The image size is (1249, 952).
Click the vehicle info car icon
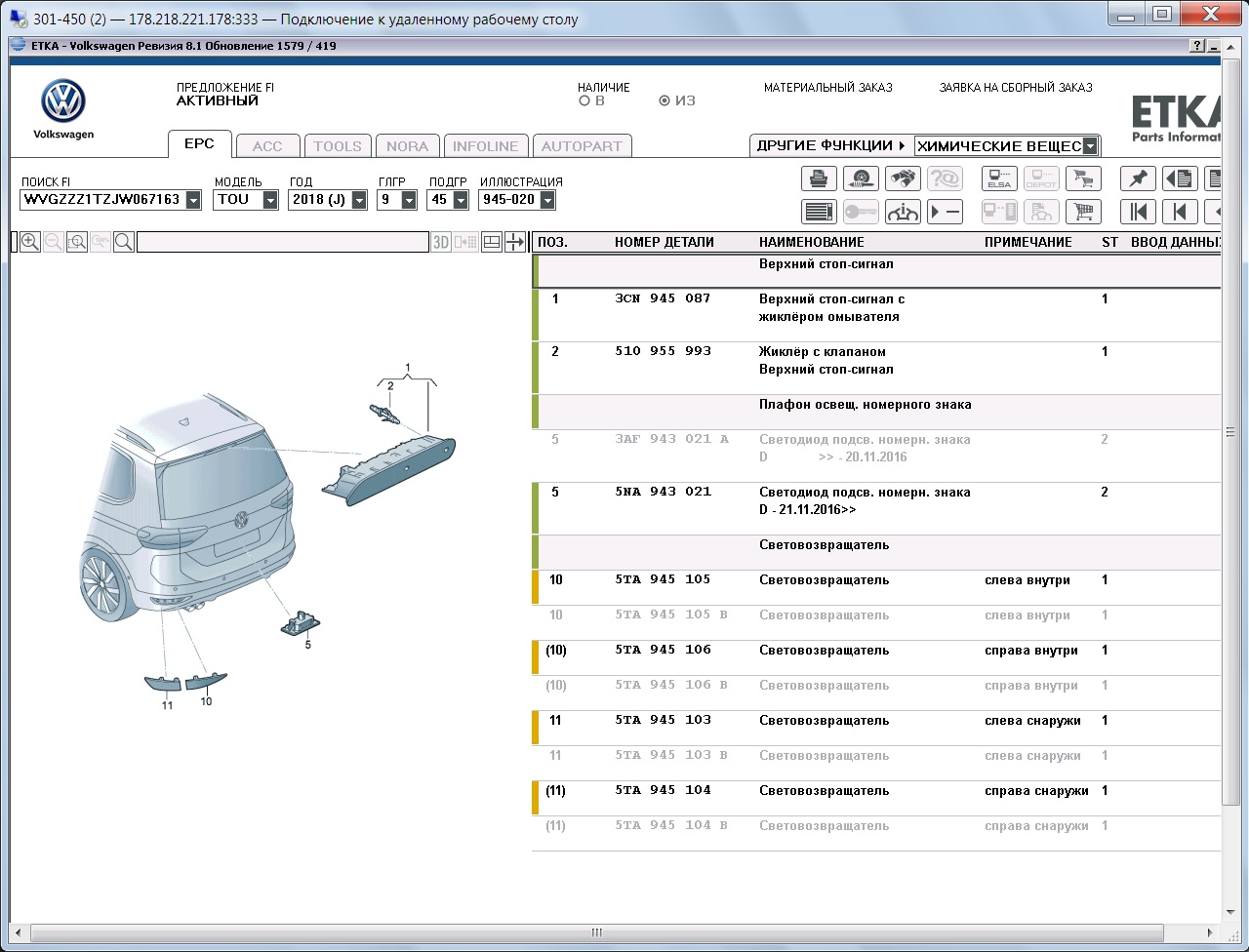903,212
